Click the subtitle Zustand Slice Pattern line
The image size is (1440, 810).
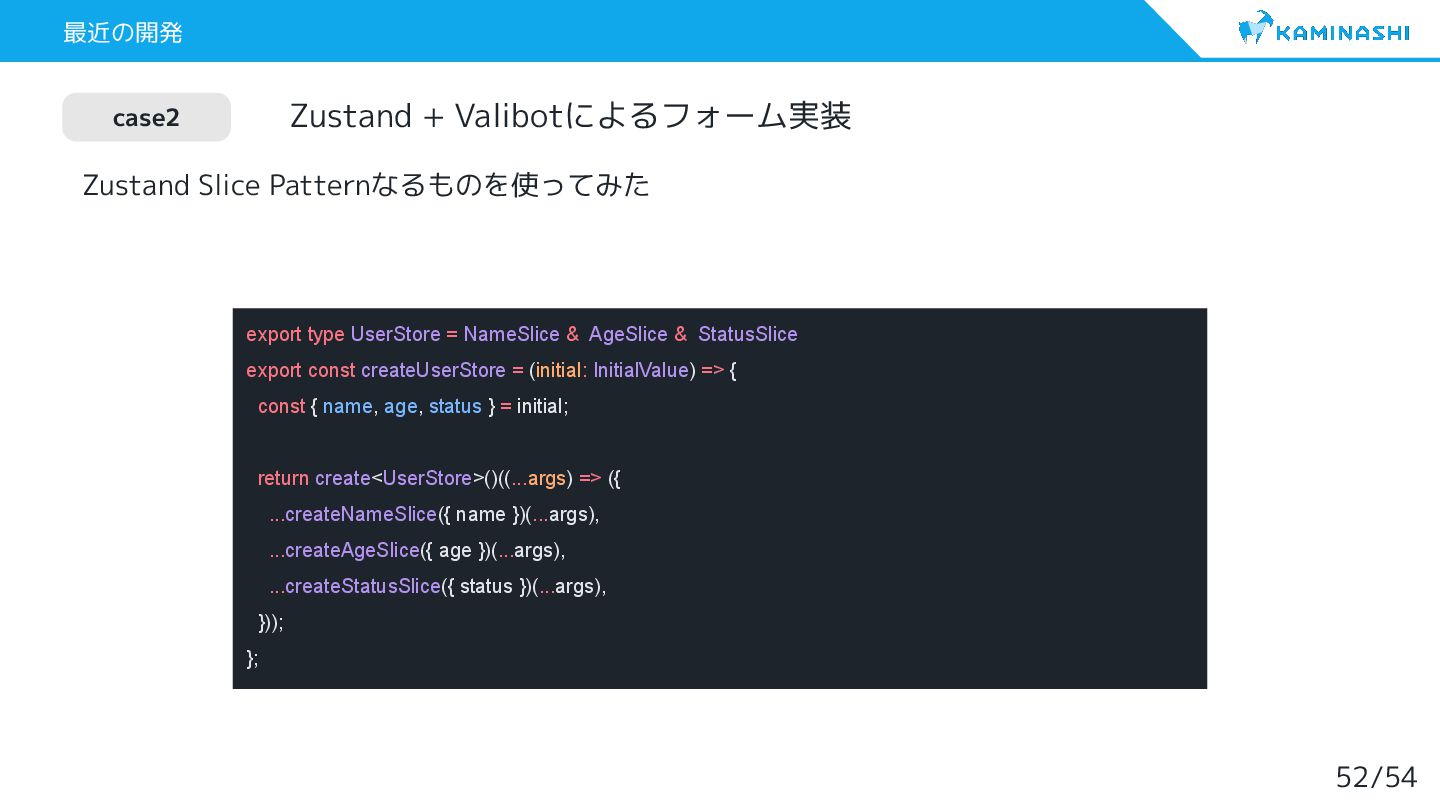coord(366,185)
